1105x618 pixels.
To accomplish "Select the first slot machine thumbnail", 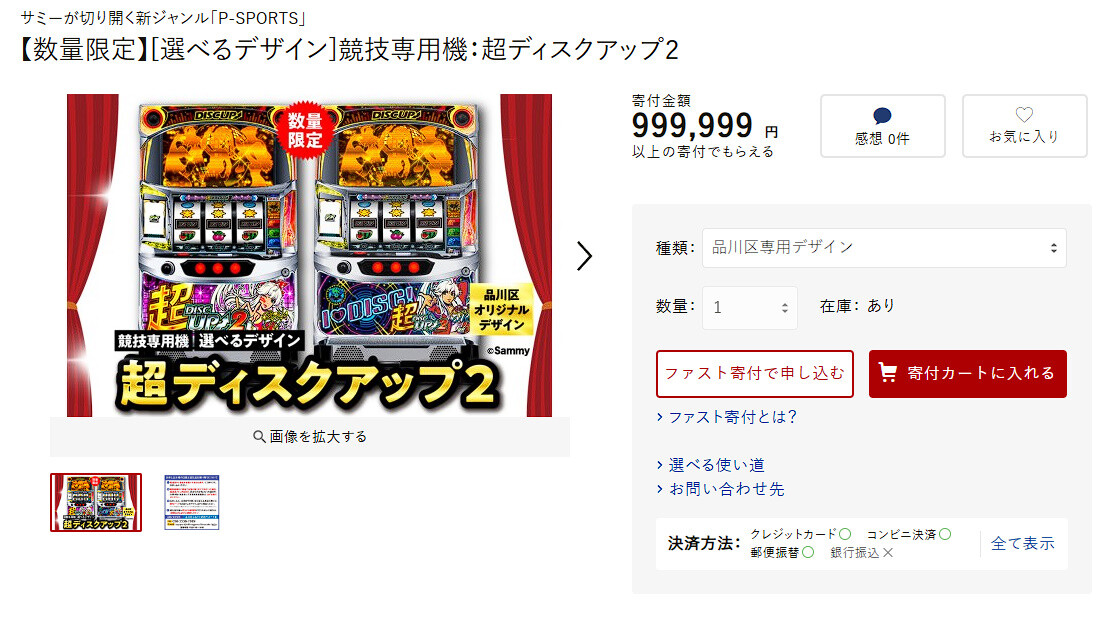I will 96,502.
